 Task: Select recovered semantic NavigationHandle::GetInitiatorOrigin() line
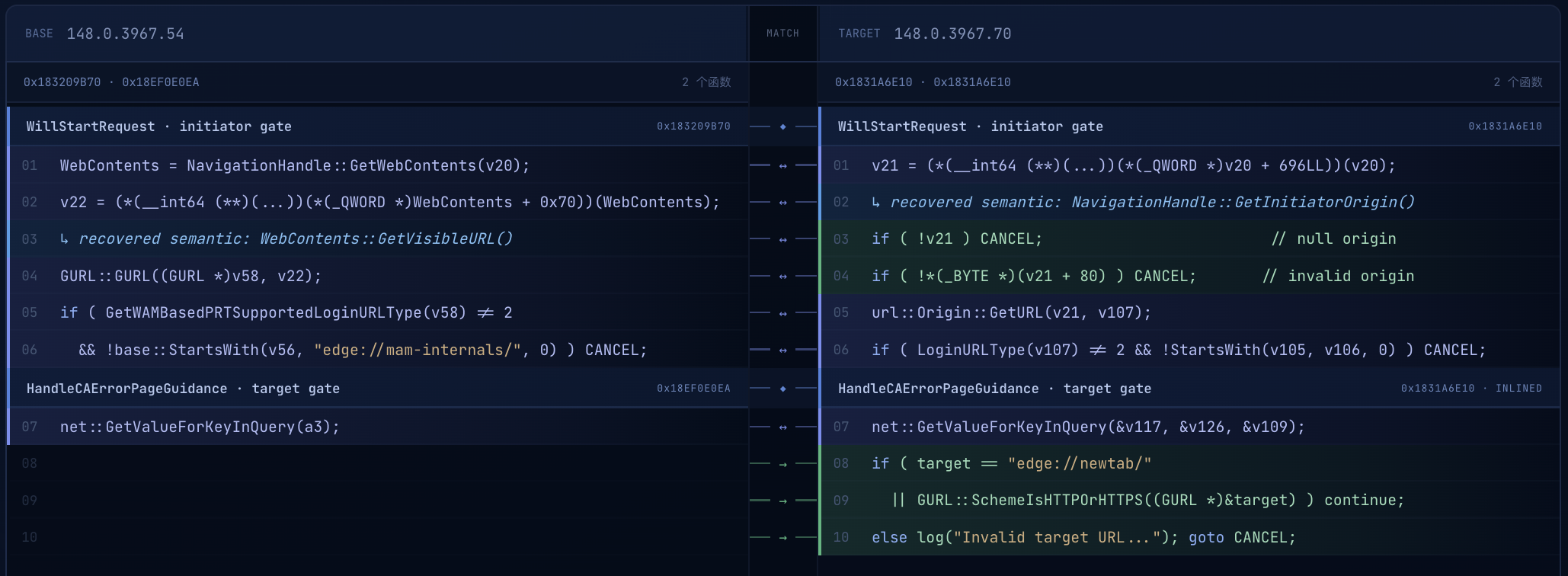(1190, 202)
